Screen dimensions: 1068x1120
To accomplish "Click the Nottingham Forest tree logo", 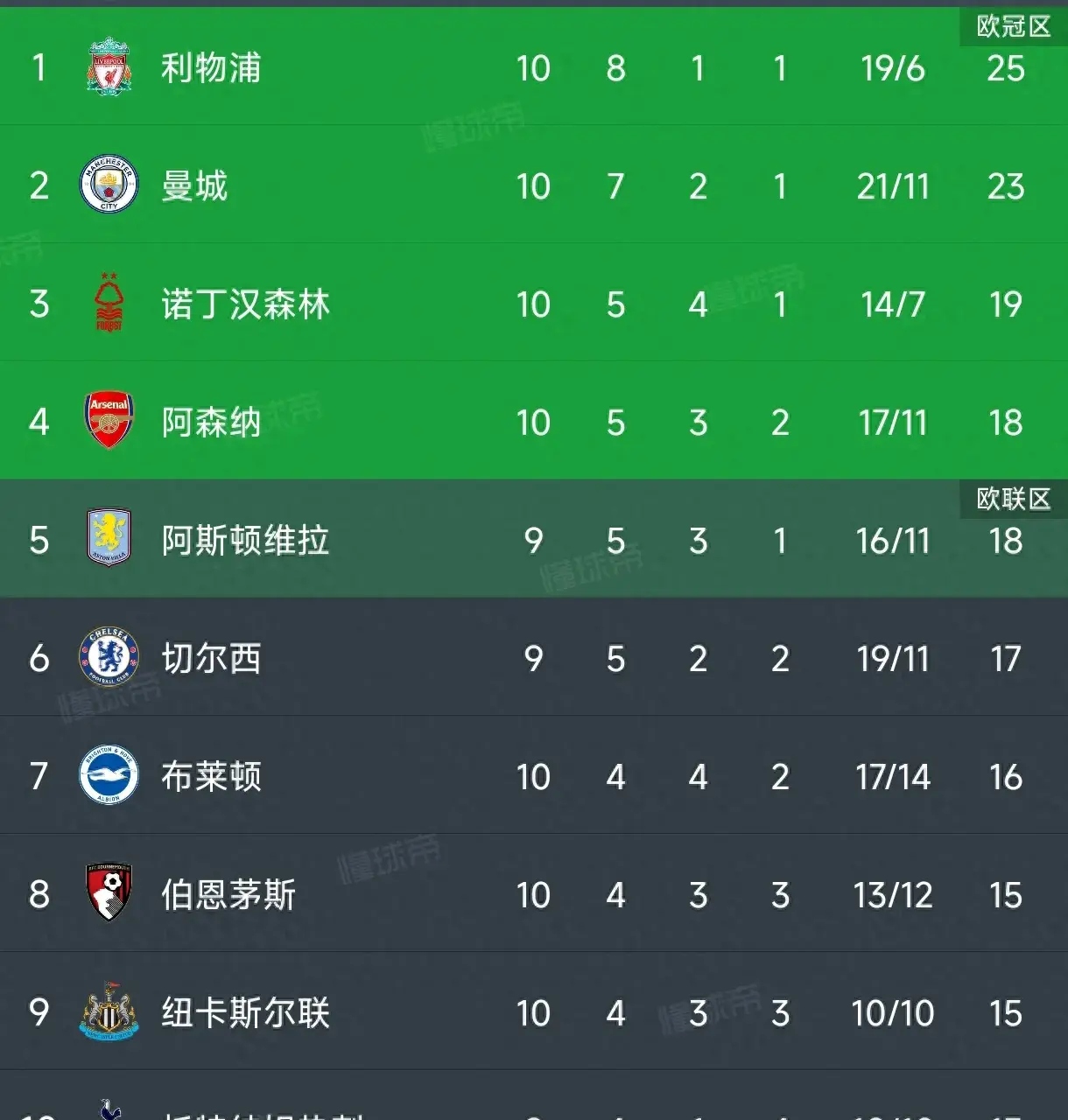I will [x=109, y=304].
